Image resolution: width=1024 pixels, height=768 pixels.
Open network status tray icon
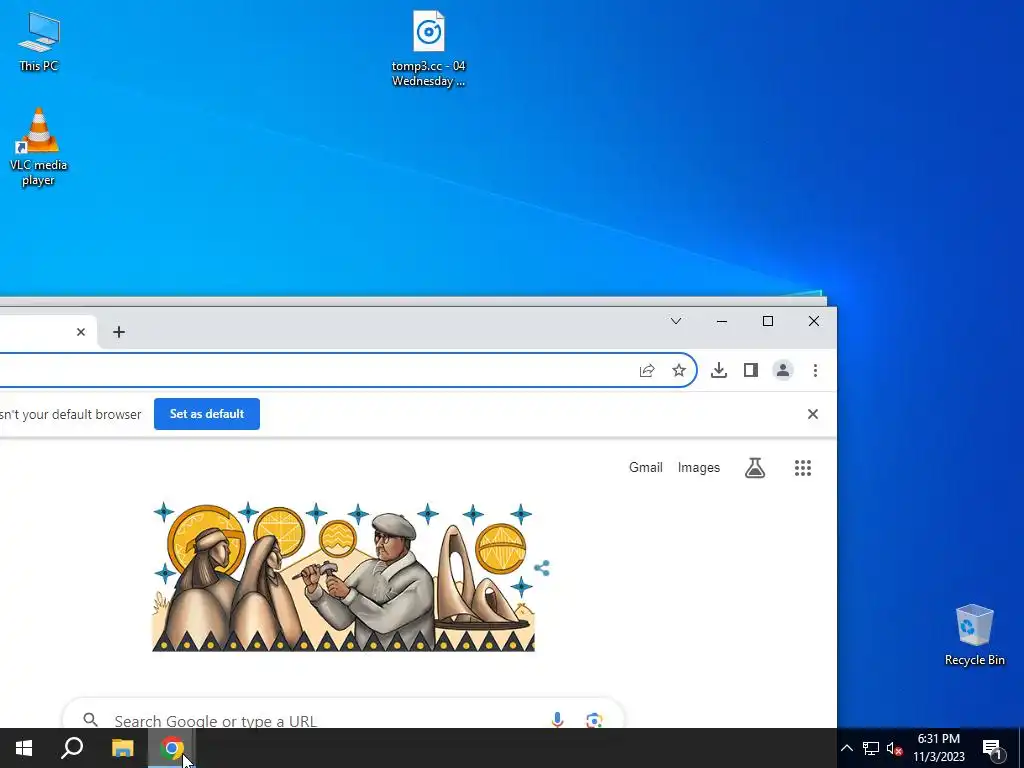click(x=871, y=748)
